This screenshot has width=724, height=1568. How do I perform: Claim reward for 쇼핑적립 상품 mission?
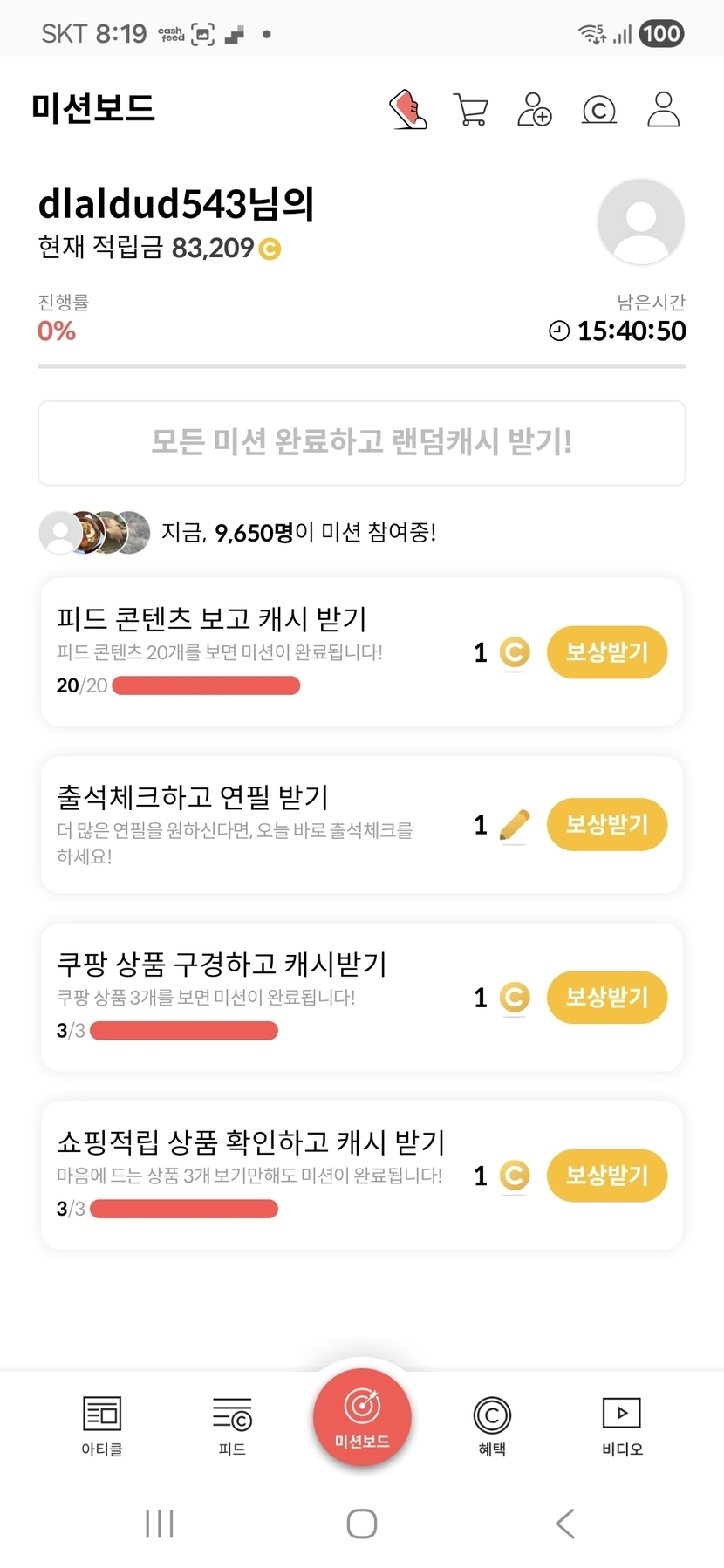point(607,1176)
